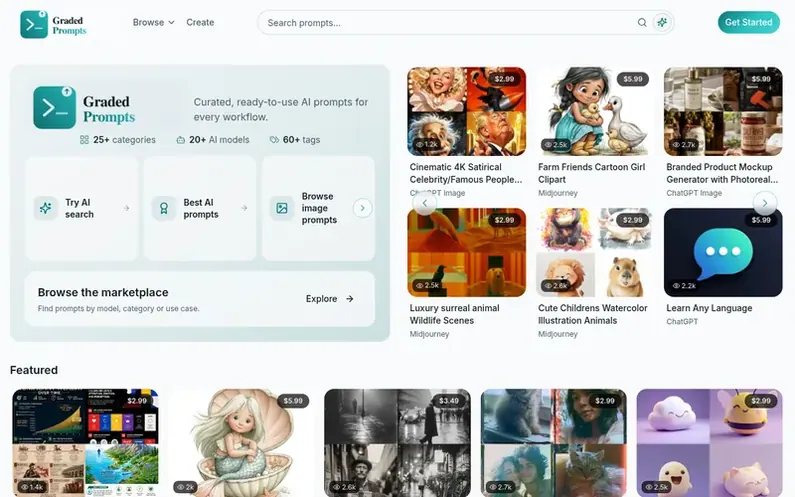This screenshot has height=497, width=795.
Task: Click the 2.5k views badge on Farm Friends
Action: point(556,145)
